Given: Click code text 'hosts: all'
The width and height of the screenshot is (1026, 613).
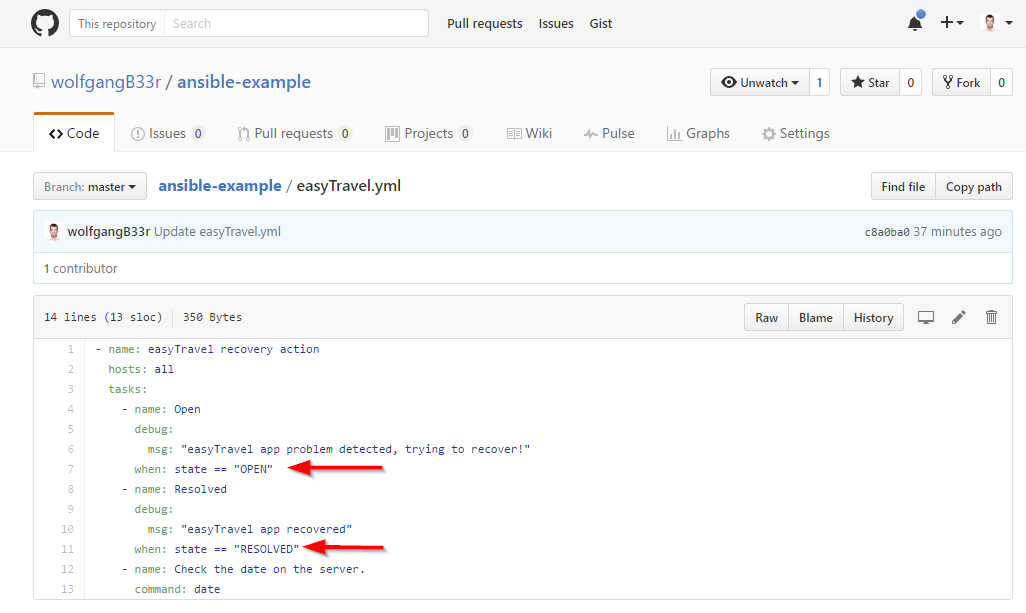Looking at the screenshot, I should [141, 369].
